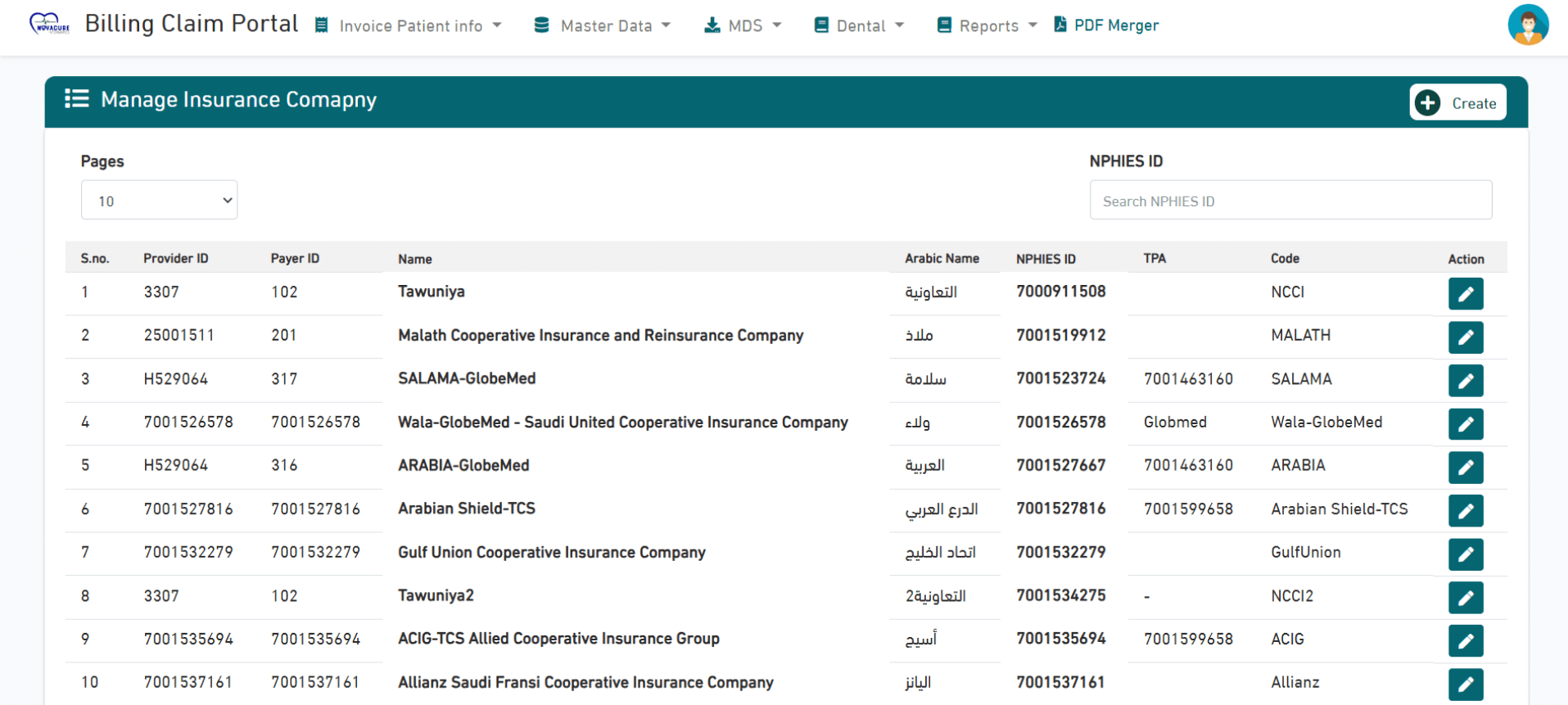The height and width of the screenshot is (705, 1568).
Task: Select the ACIG code cell
Action: pyautogui.click(x=1287, y=639)
